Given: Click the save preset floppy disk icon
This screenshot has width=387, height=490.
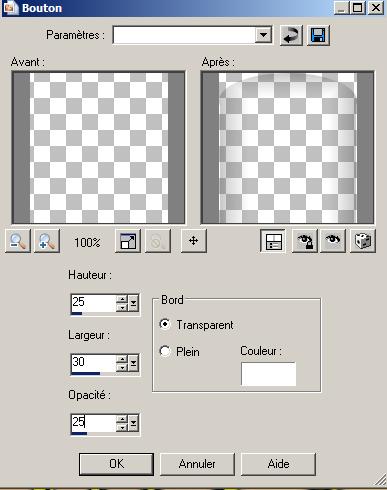Looking at the screenshot, I should pyautogui.click(x=318, y=35).
